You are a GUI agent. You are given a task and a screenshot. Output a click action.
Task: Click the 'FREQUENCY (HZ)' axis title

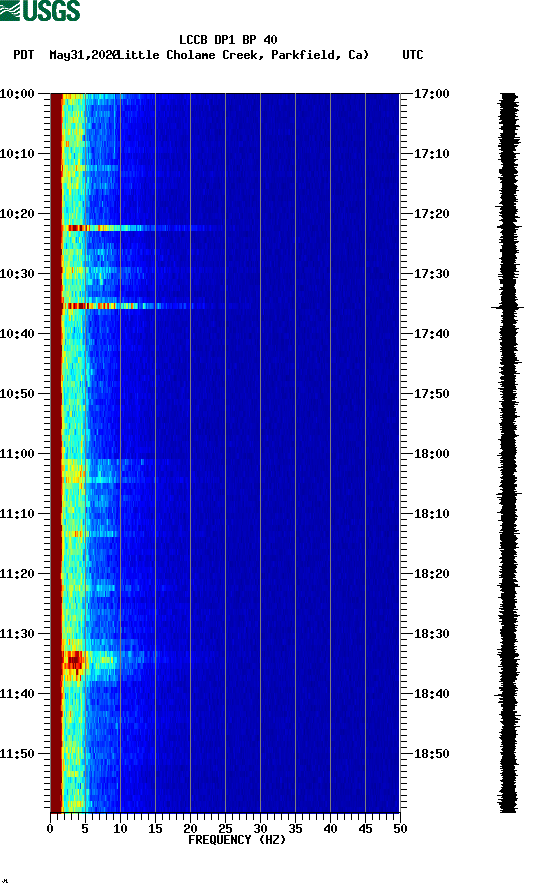(237, 840)
